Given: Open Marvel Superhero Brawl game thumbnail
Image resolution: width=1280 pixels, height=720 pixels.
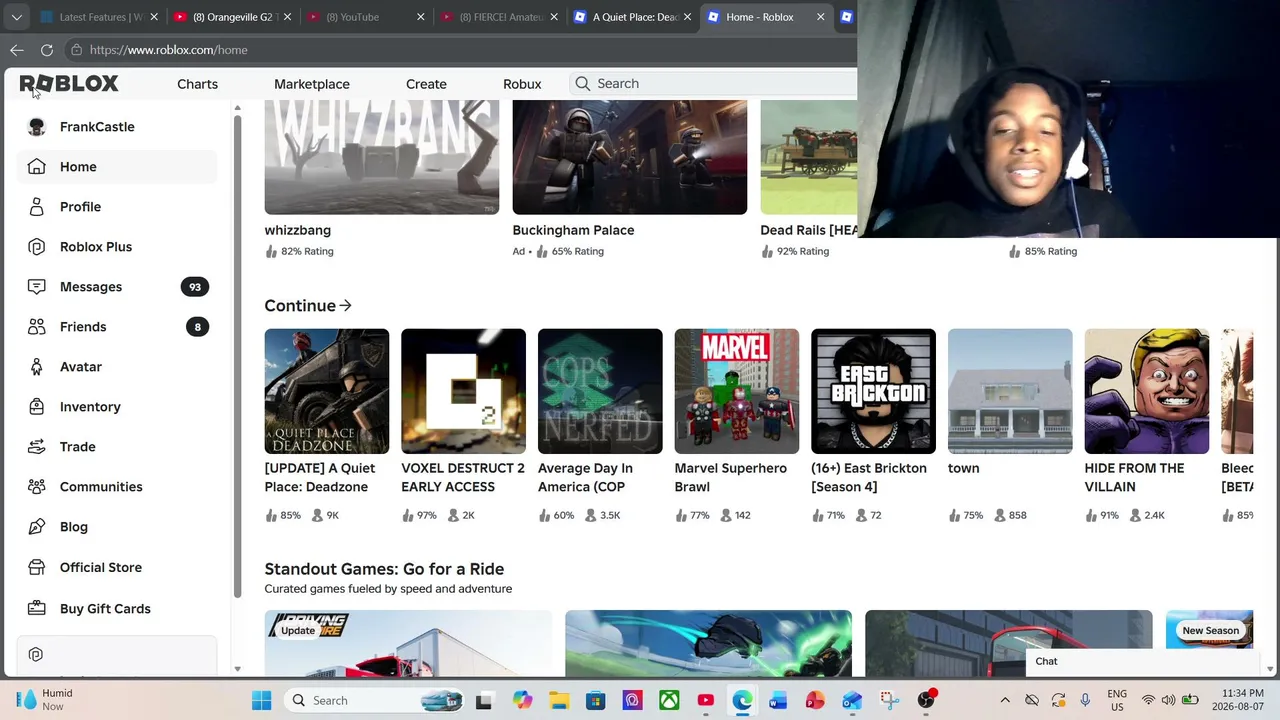Looking at the screenshot, I should click(x=737, y=391).
